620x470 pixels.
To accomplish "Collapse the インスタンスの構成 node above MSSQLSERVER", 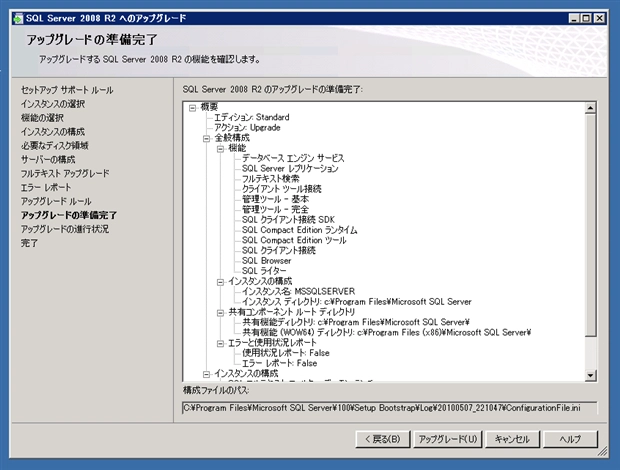I will [220, 282].
